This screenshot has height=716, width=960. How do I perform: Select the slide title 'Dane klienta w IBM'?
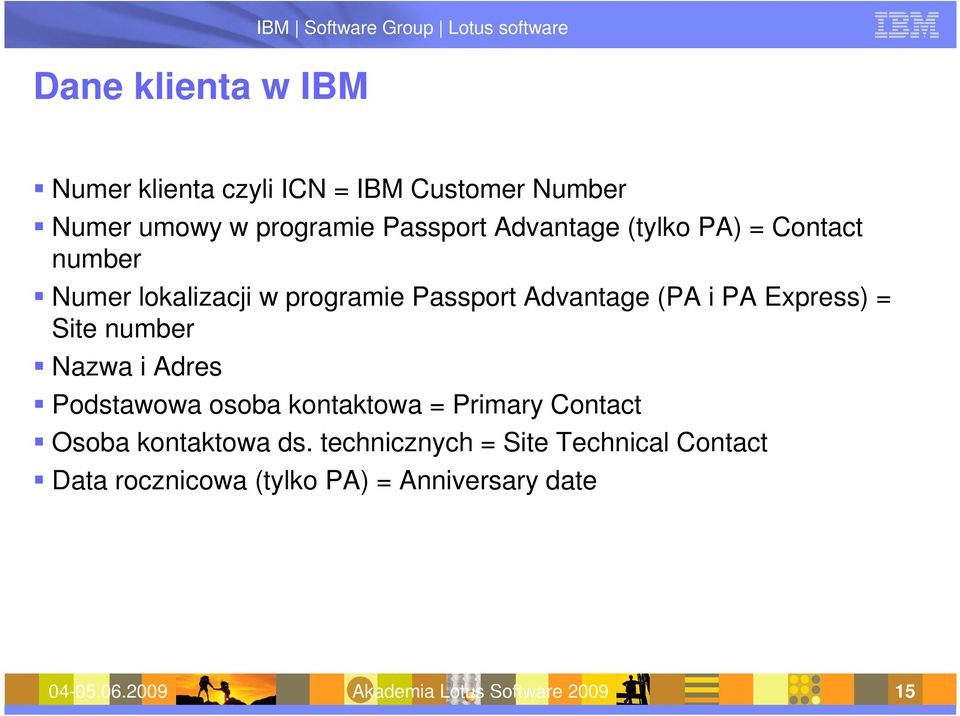[x=201, y=86]
